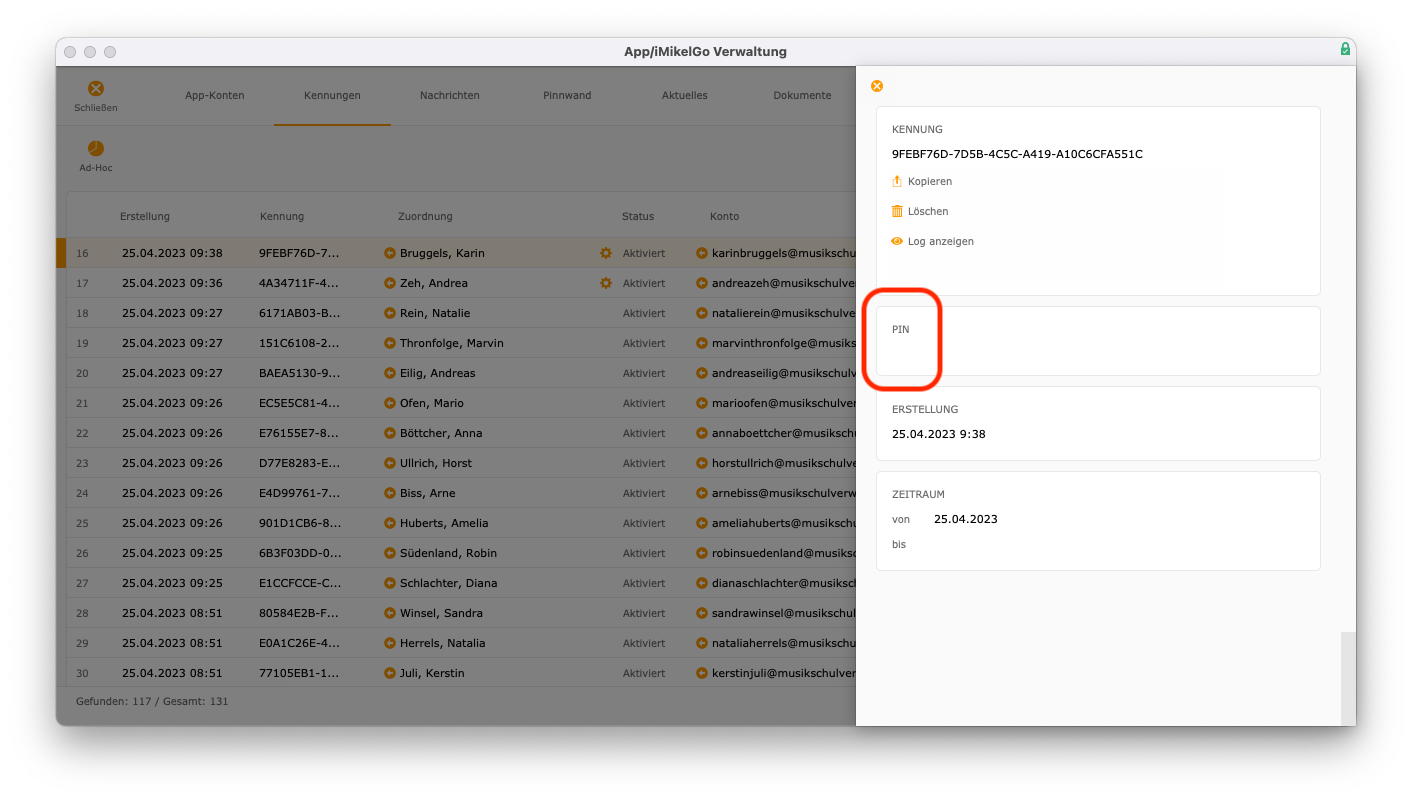Sort by the Erstellung column header
The width and height of the screenshot is (1412, 800).
click(x=145, y=216)
